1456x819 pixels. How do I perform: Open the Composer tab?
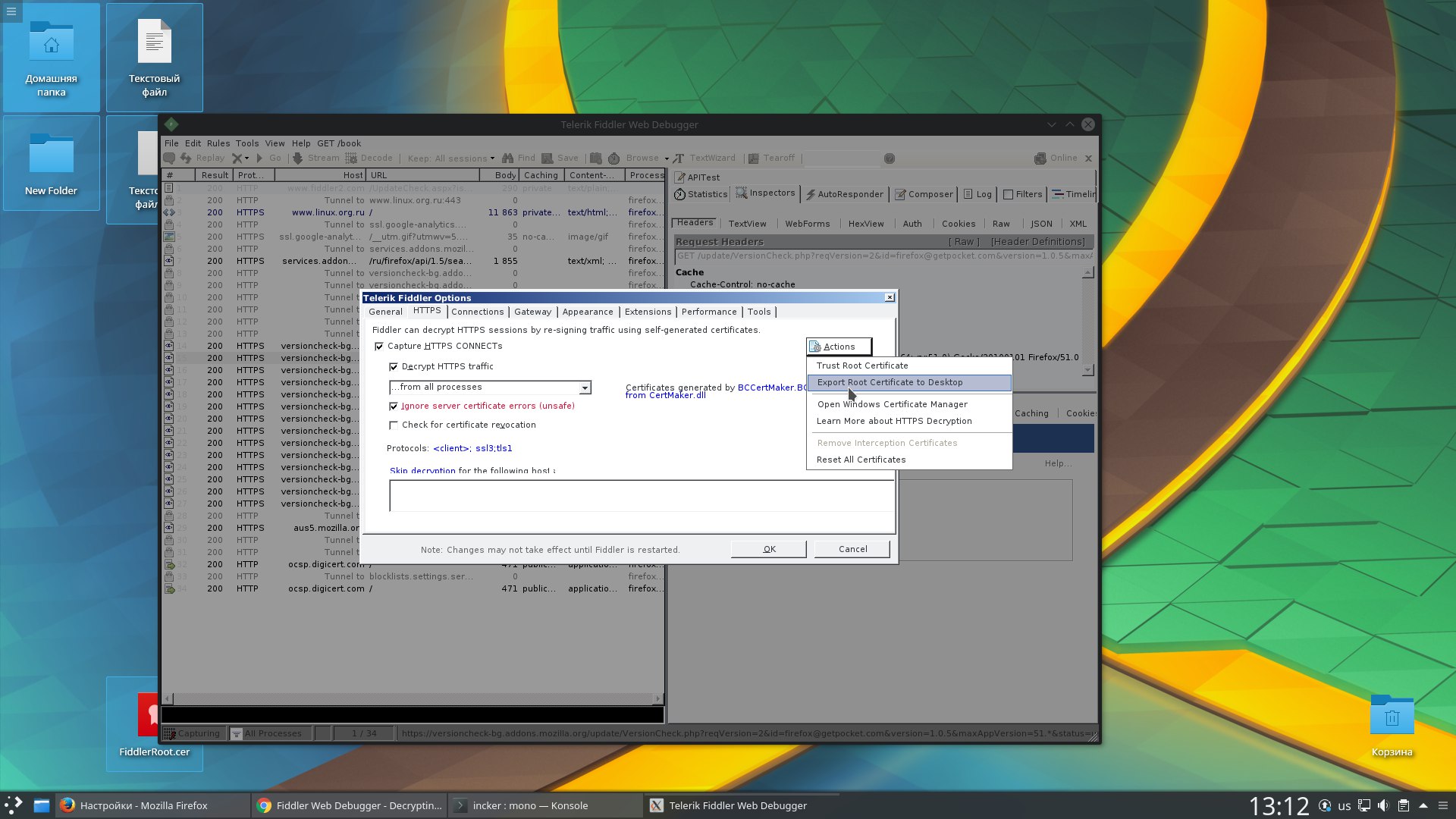[924, 194]
